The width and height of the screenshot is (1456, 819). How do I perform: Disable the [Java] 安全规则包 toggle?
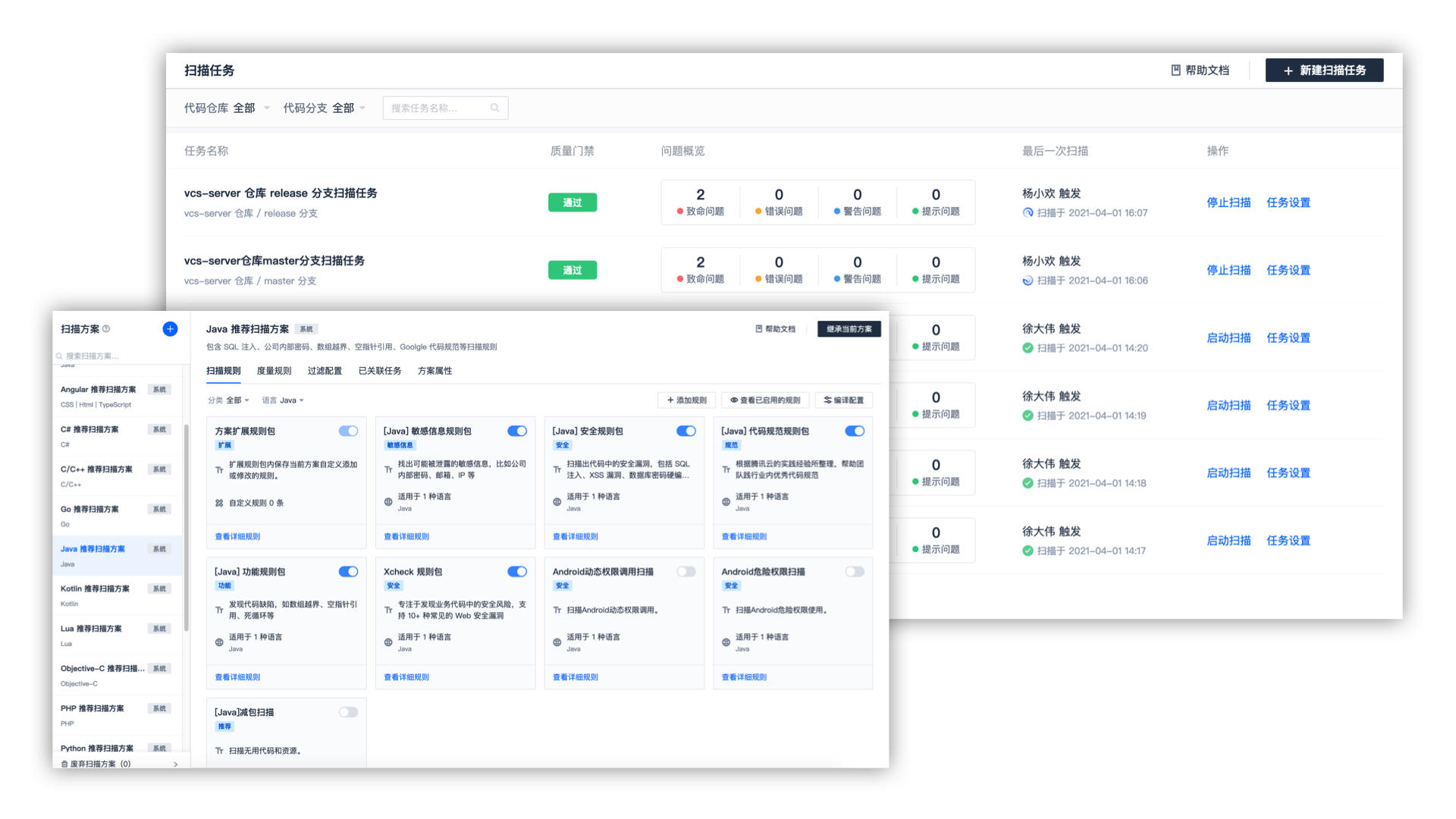686,431
